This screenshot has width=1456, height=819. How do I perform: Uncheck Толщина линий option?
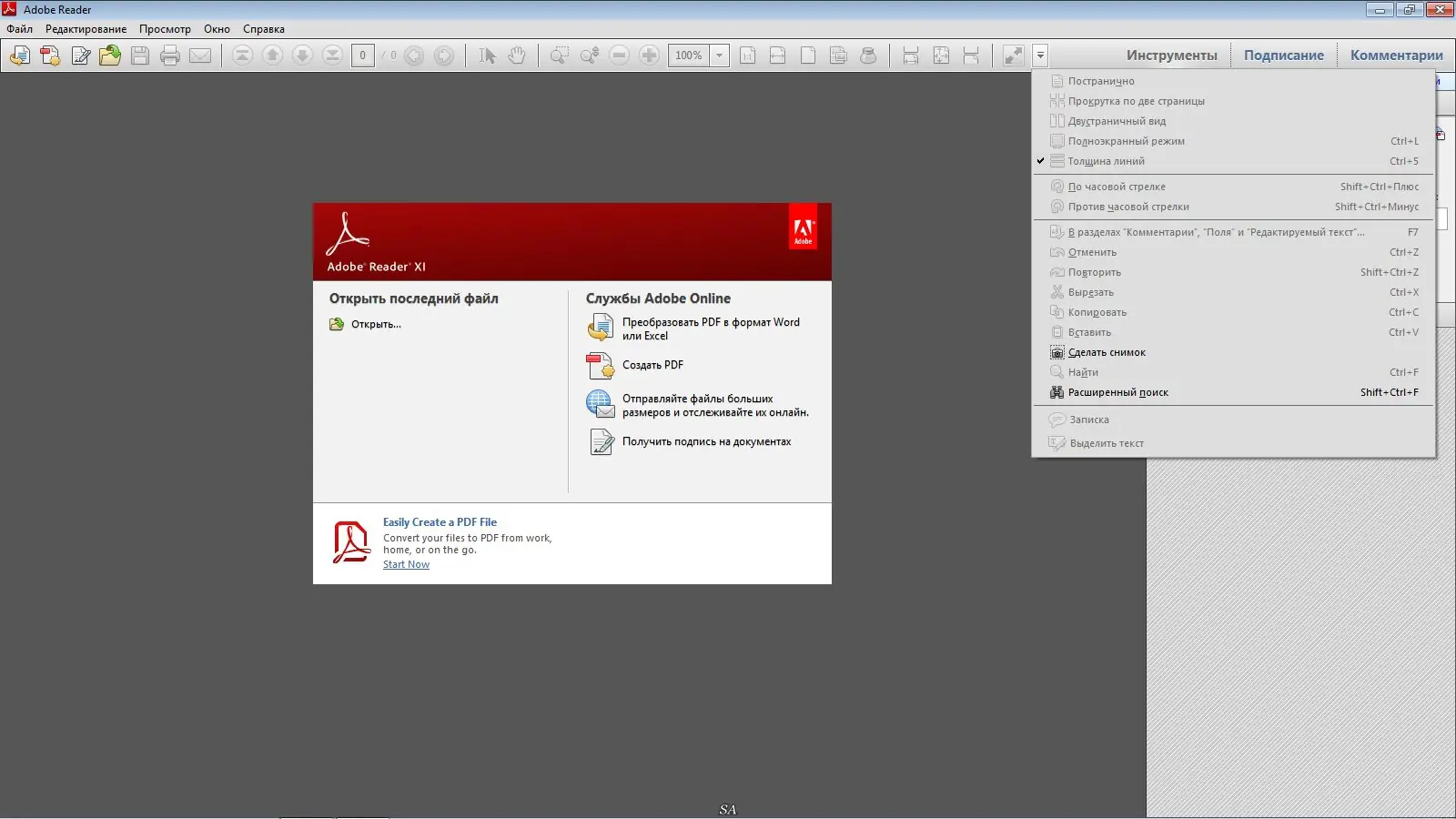(1105, 161)
